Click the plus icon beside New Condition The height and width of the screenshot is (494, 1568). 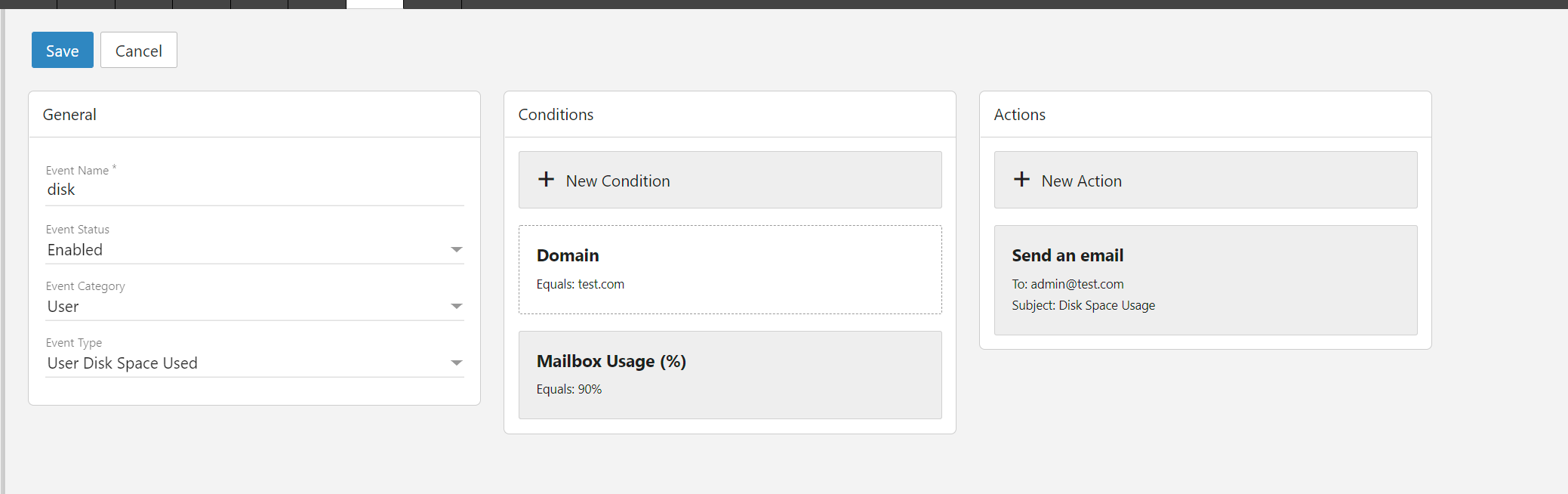coord(546,180)
